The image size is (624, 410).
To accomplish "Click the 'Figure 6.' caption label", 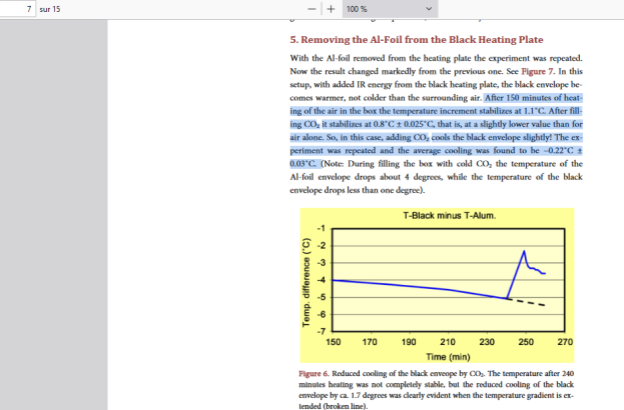I will [x=314, y=373].
